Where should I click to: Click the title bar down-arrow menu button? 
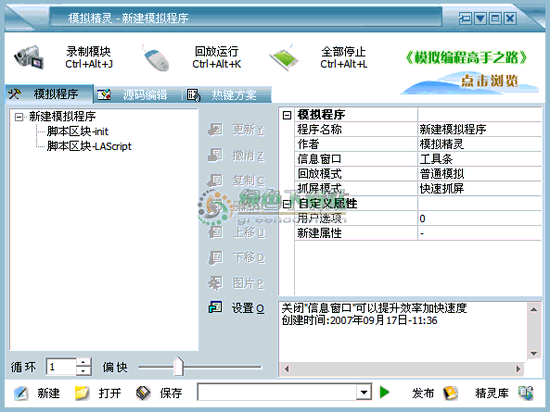pos(481,18)
